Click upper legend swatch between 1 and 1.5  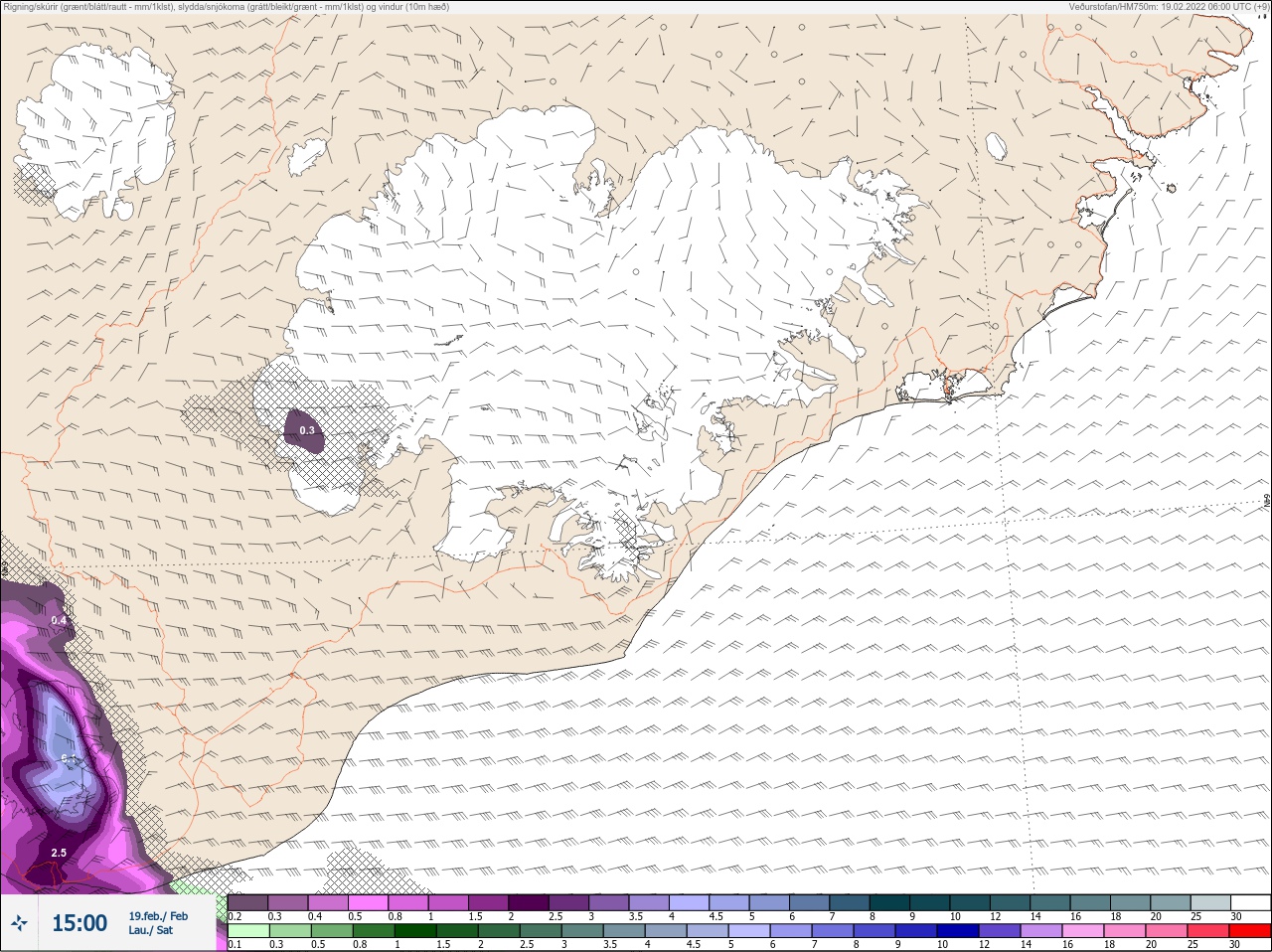(448, 902)
